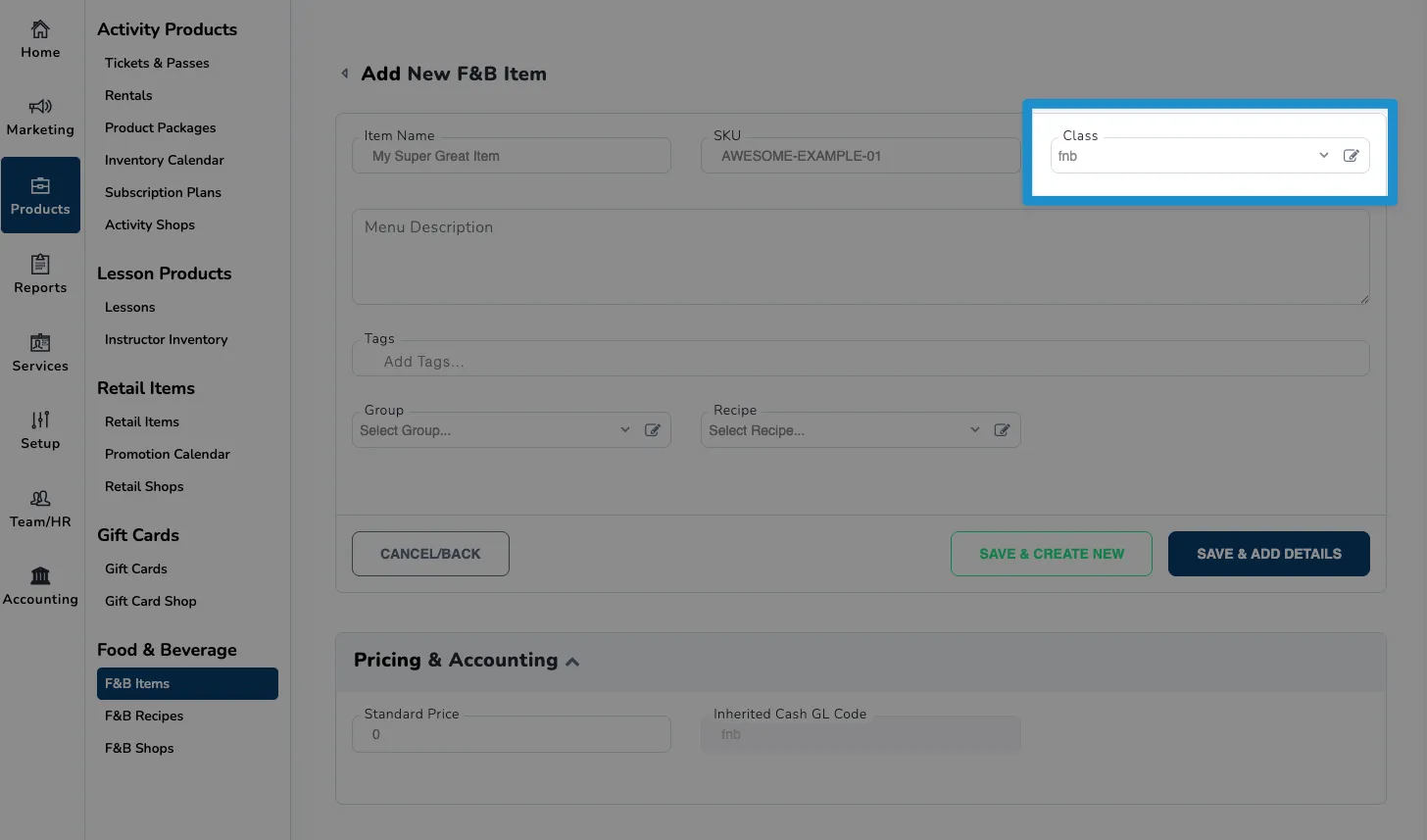The image size is (1427, 840).
Task: Open Subscription Plans page
Action: [x=163, y=192]
